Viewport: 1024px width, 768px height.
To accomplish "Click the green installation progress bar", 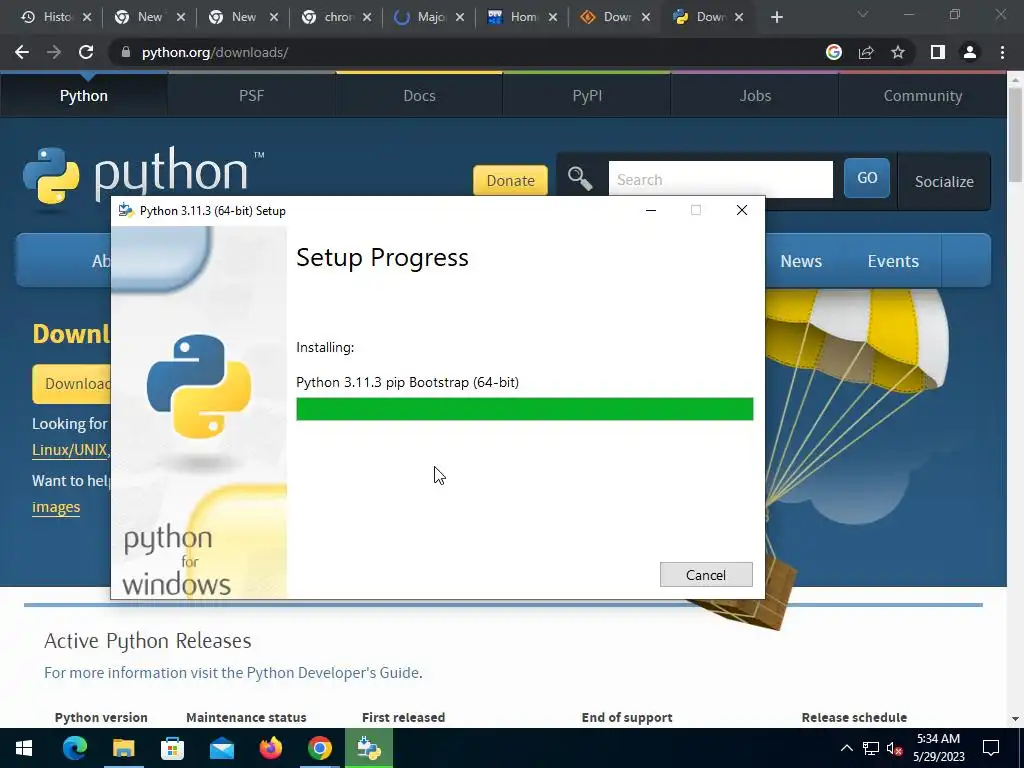I will 524,409.
